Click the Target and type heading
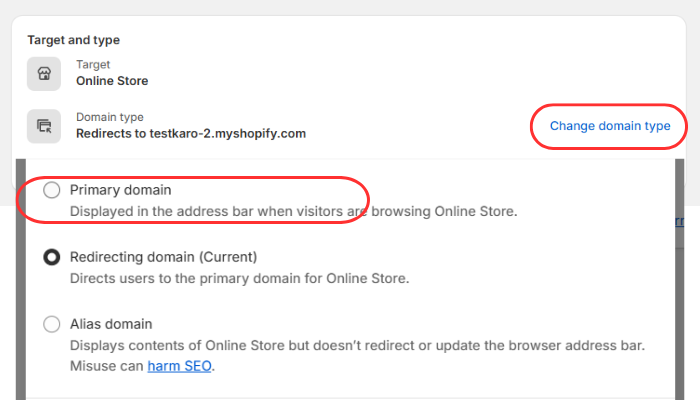 pyautogui.click(x=73, y=40)
